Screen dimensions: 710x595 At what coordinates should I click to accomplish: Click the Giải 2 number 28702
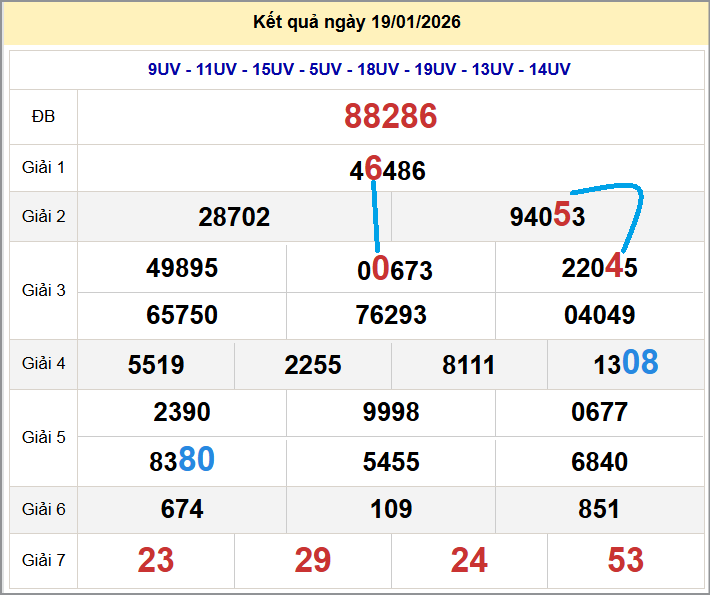[x=234, y=217]
